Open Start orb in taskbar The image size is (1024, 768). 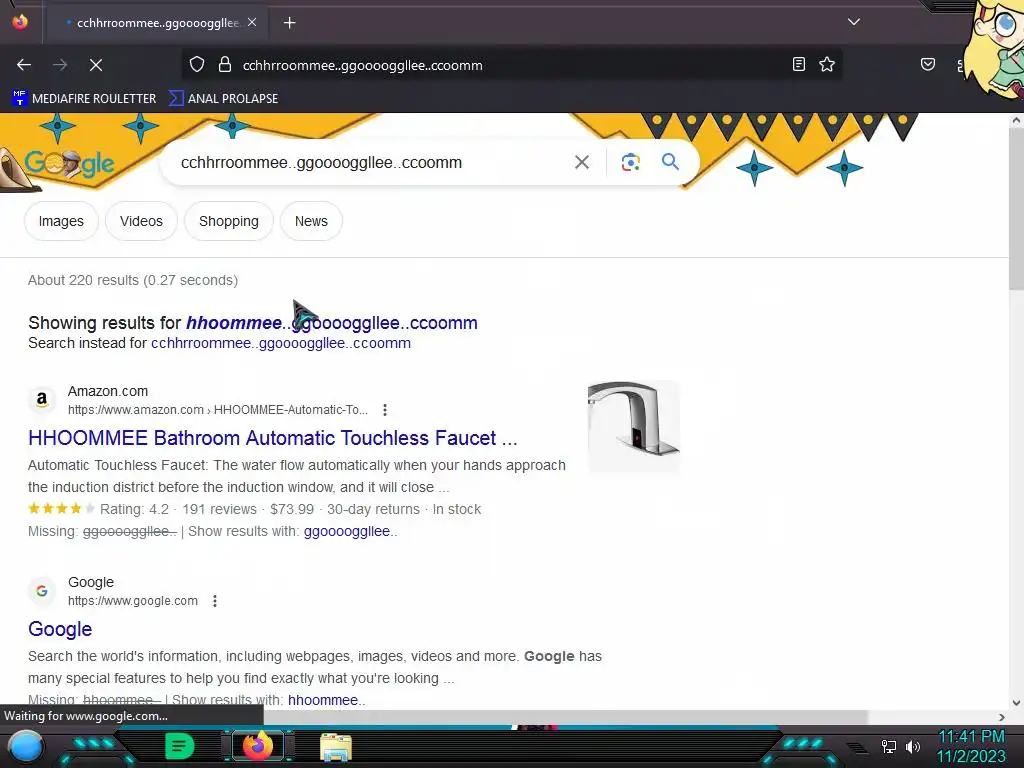pyautogui.click(x=26, y=746)
